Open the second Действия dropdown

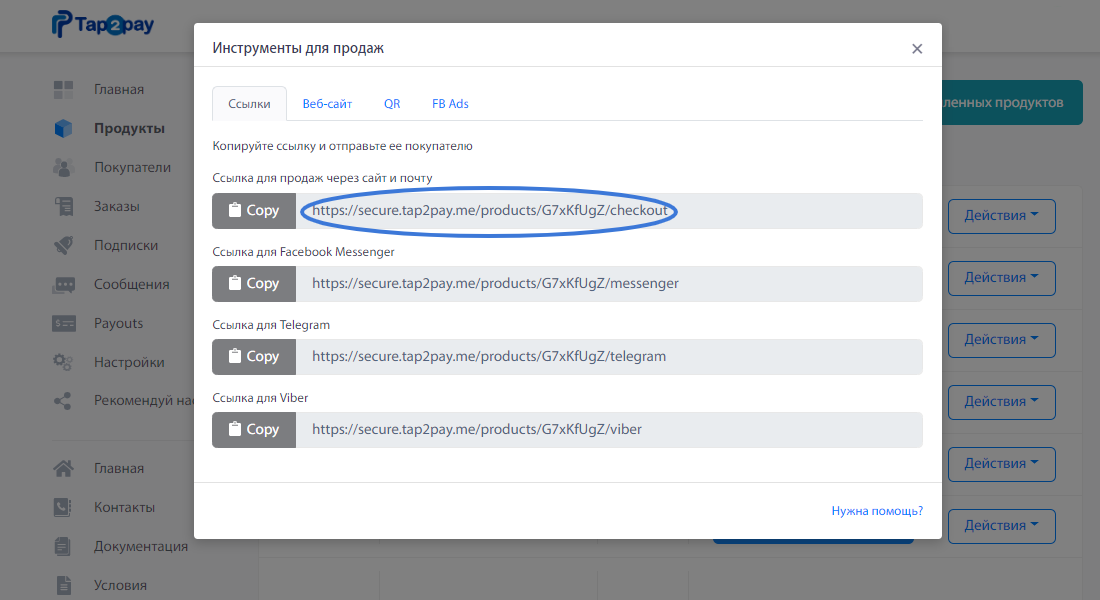[x=1001, y=278]
